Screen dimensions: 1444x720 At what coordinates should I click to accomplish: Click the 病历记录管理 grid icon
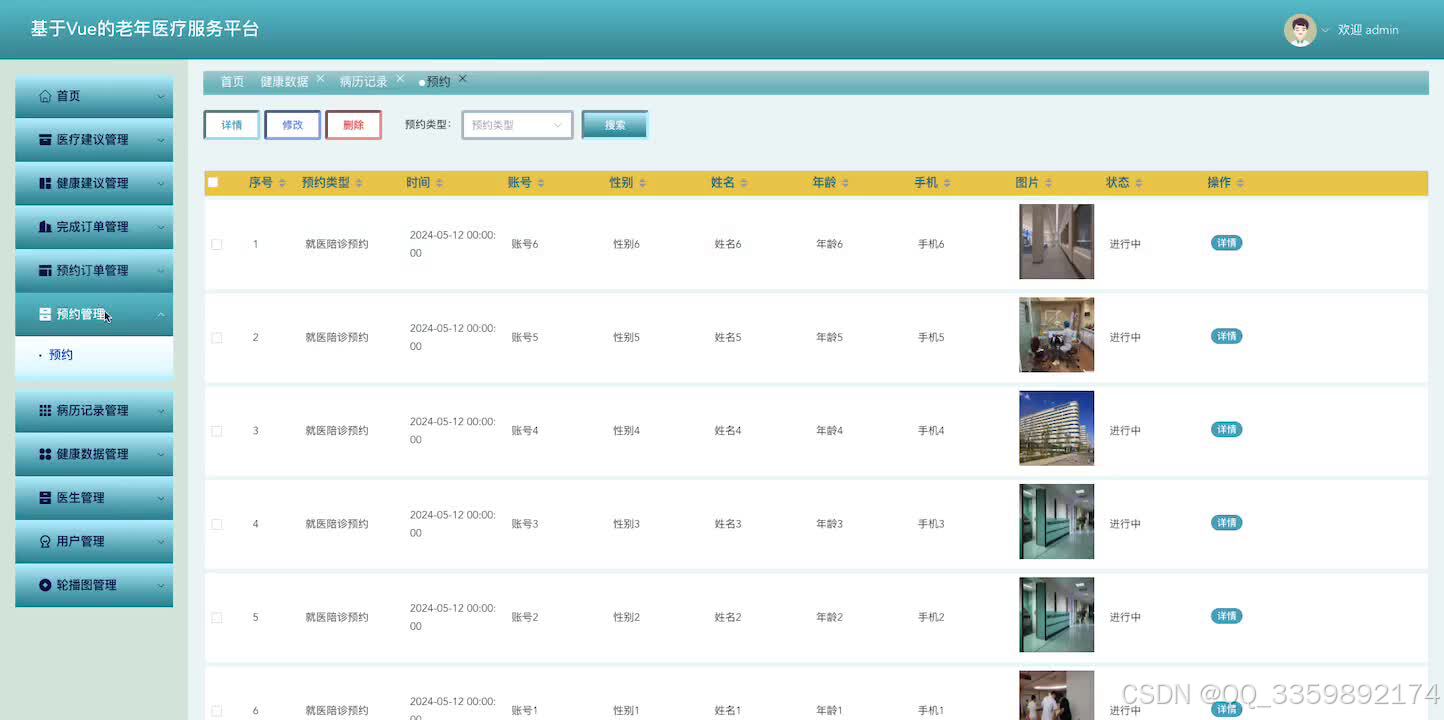[45, 410]
